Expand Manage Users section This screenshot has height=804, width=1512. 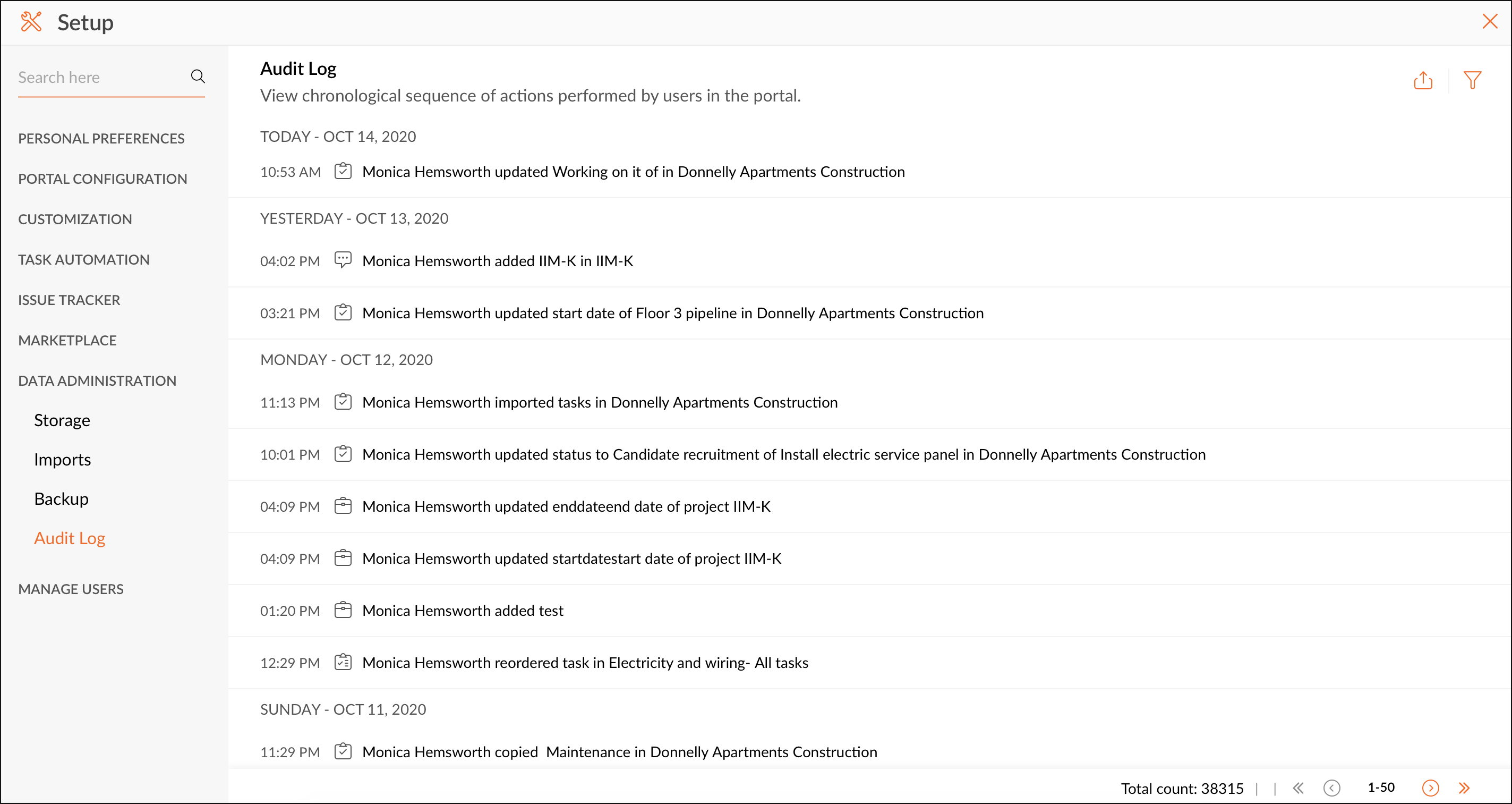[x=71, y=589]
